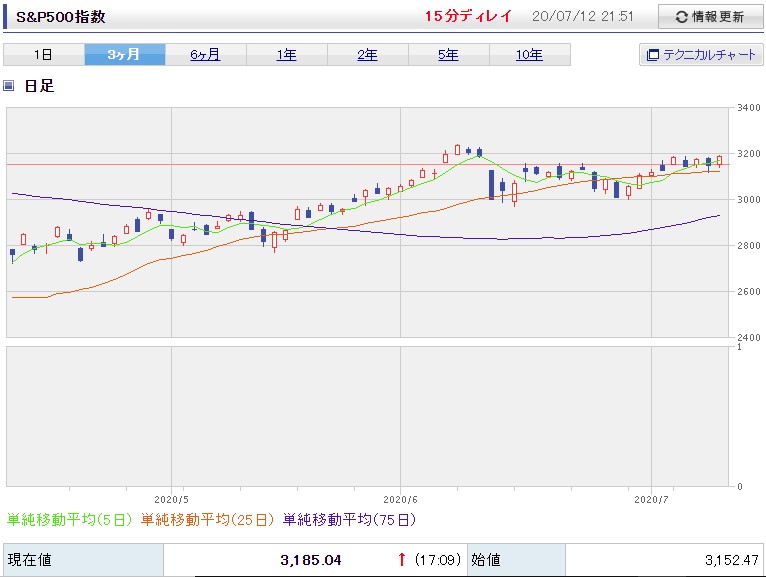
Task: Switch to the 1年 period tab
Action: (x=287, y=54)
